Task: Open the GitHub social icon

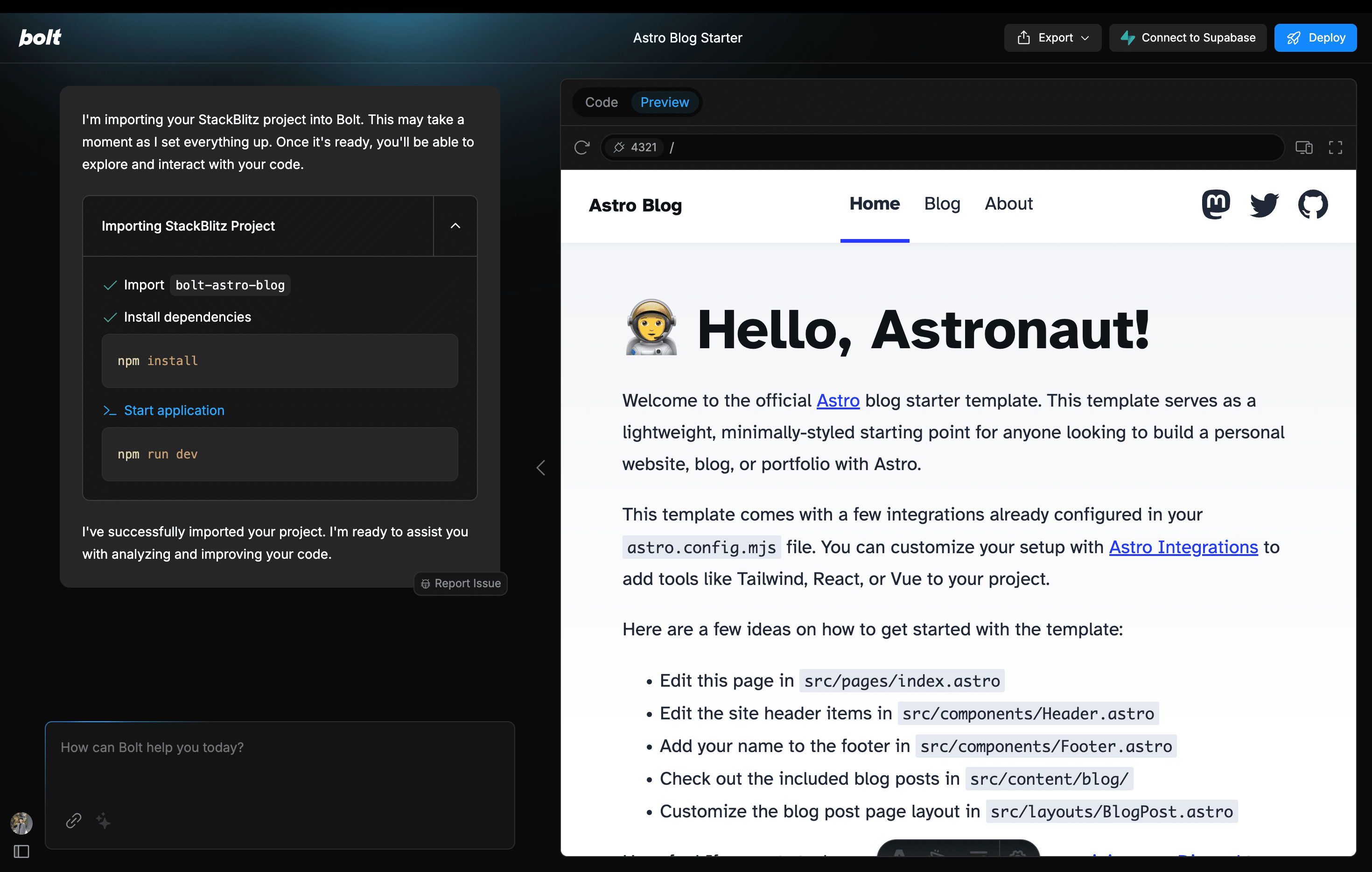Action: pyautogui.click(x=1313, y=204)
